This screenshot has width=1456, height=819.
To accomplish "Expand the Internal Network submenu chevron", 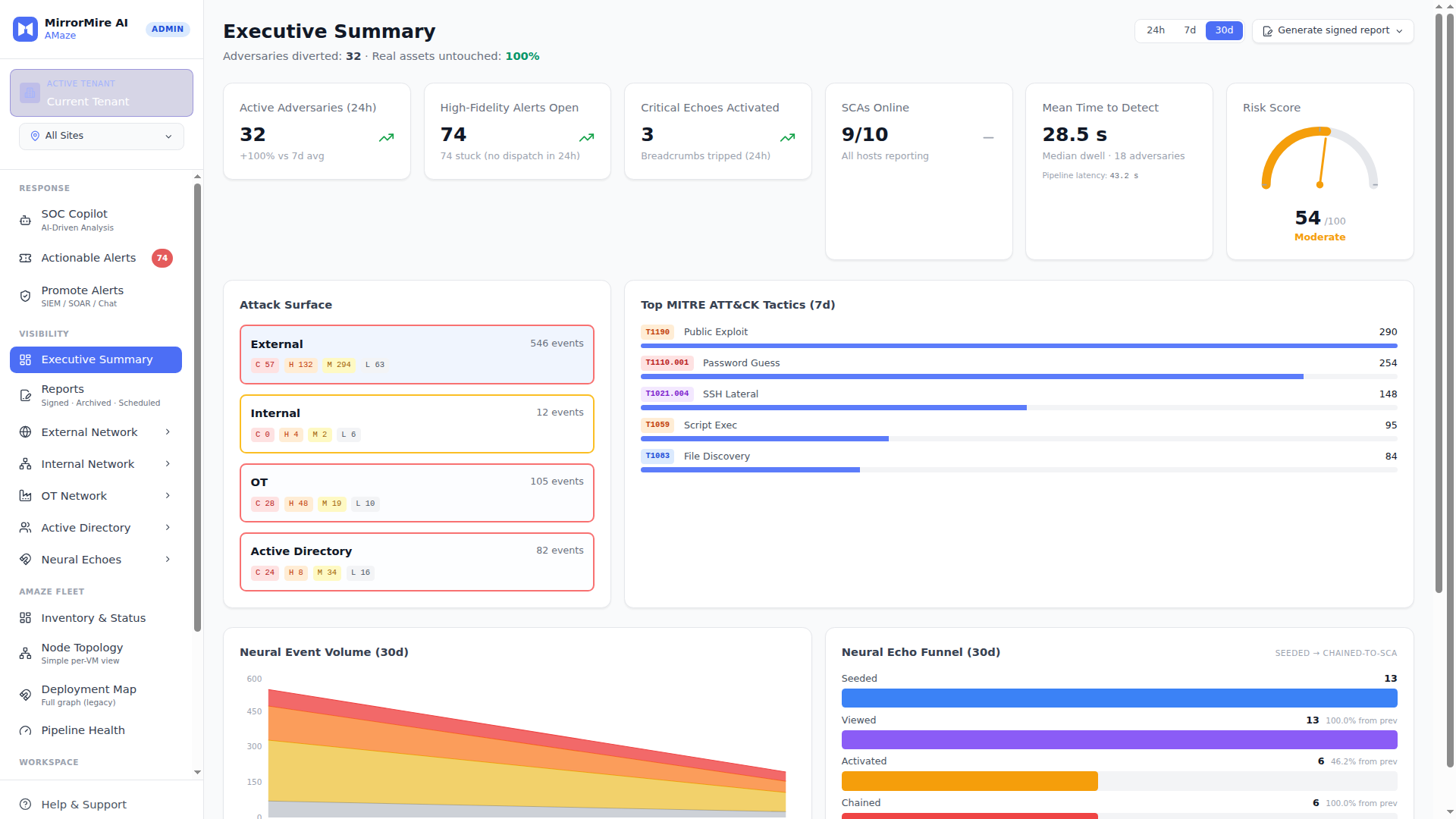I will pos(168,464).
